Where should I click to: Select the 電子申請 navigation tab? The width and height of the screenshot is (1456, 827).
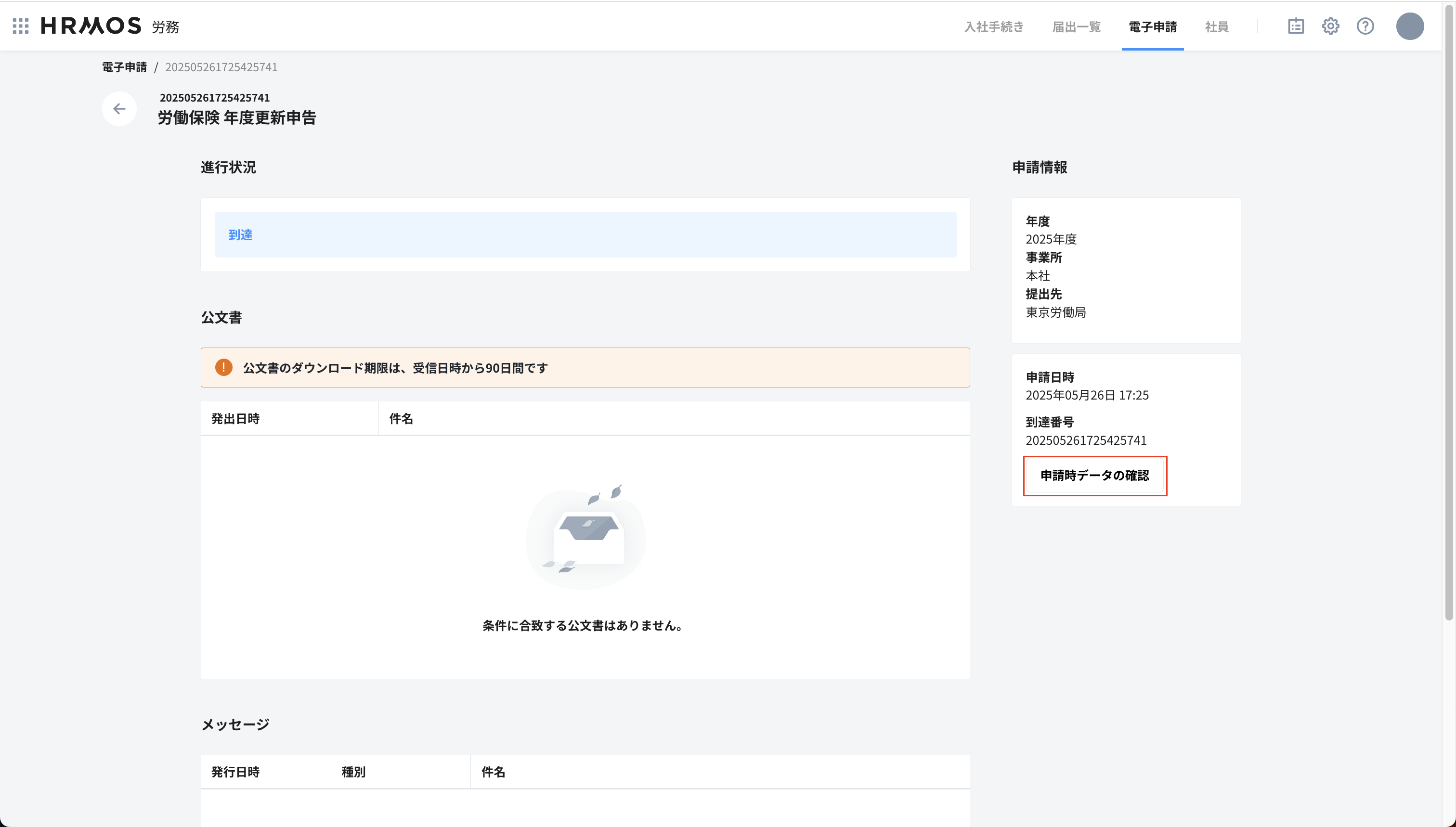1152,26
